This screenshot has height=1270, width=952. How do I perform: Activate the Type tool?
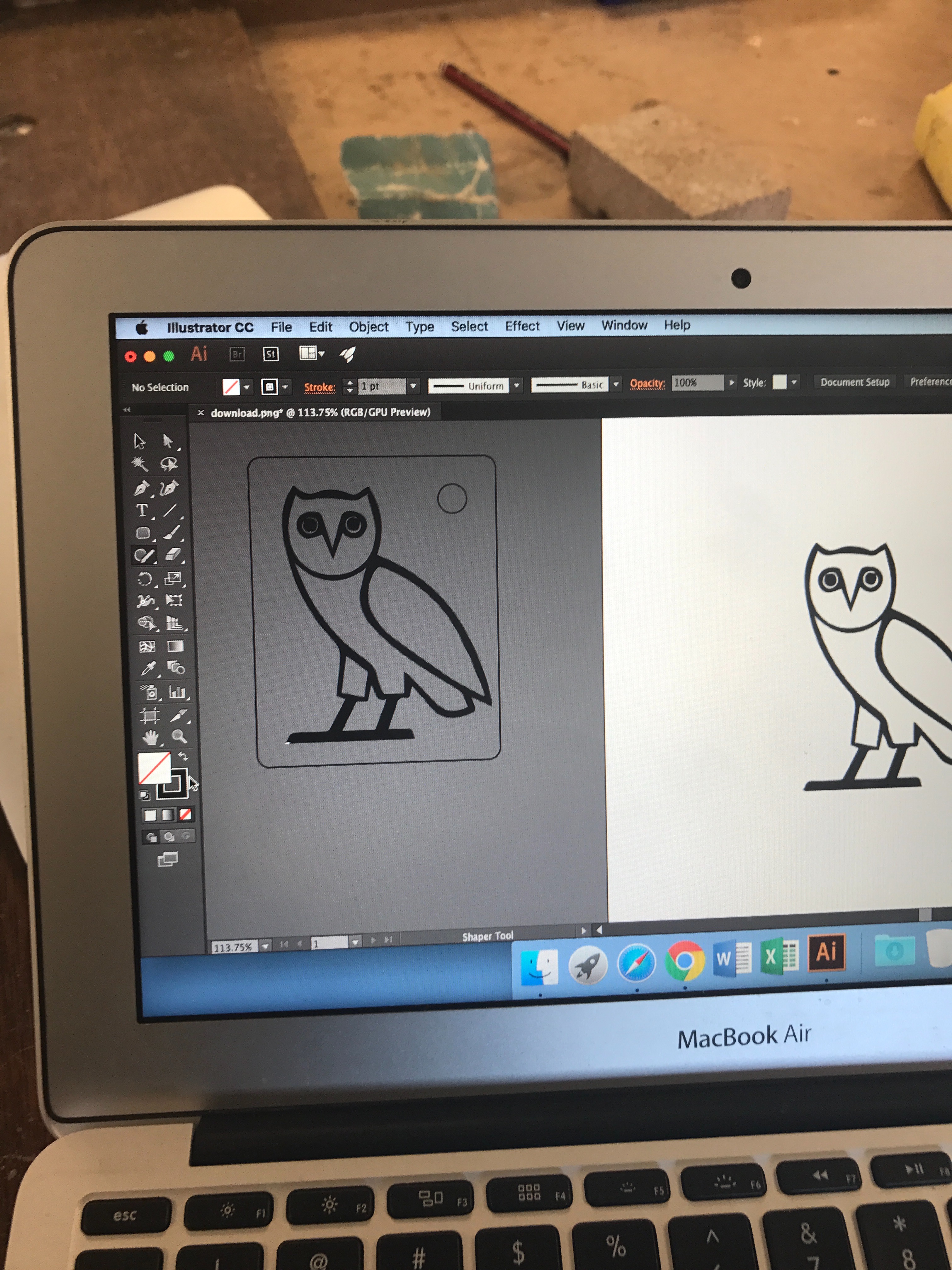142,510
